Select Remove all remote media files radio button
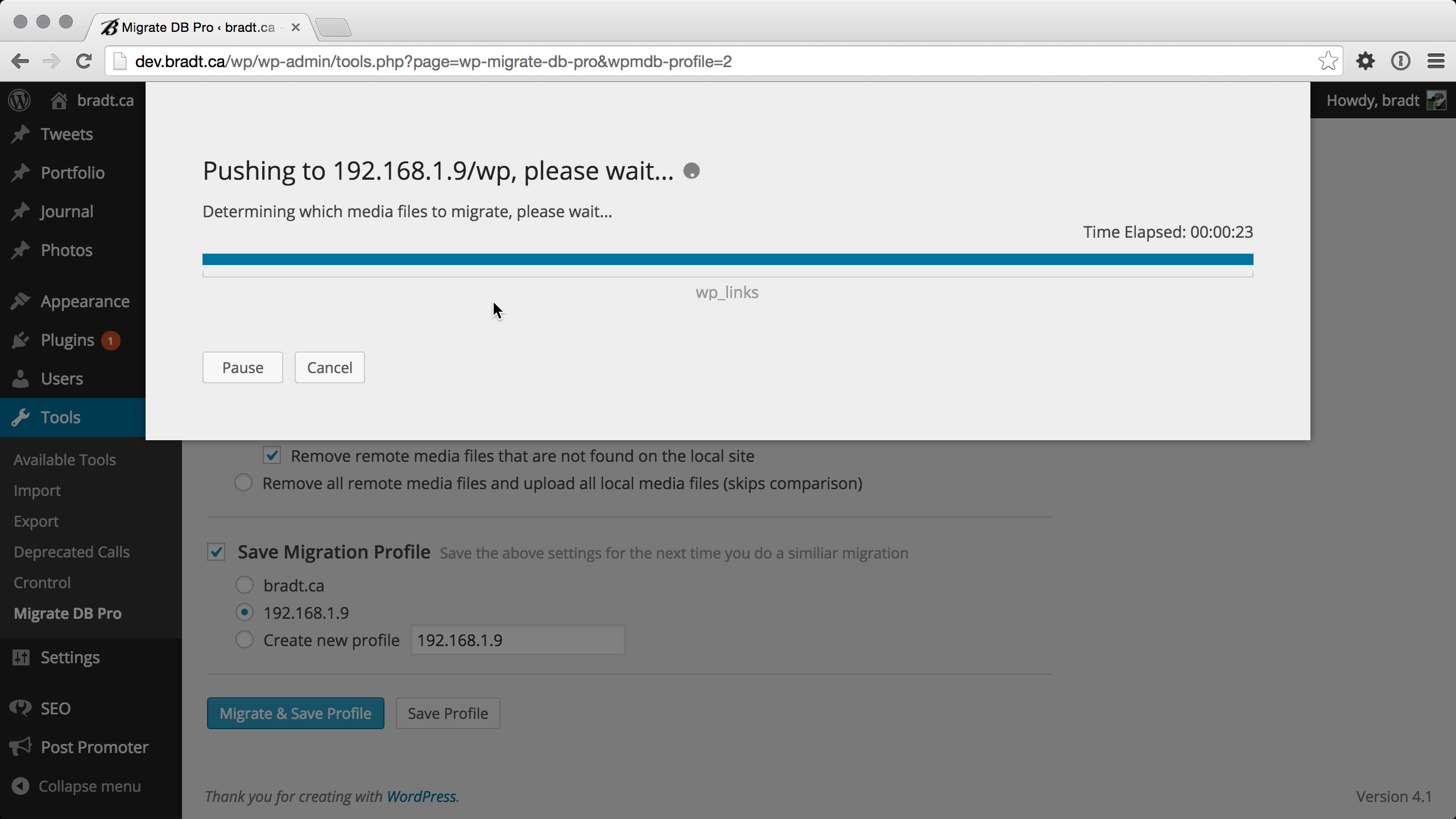This screenshot has width=1456, height=819. click(x=243, y=483)
